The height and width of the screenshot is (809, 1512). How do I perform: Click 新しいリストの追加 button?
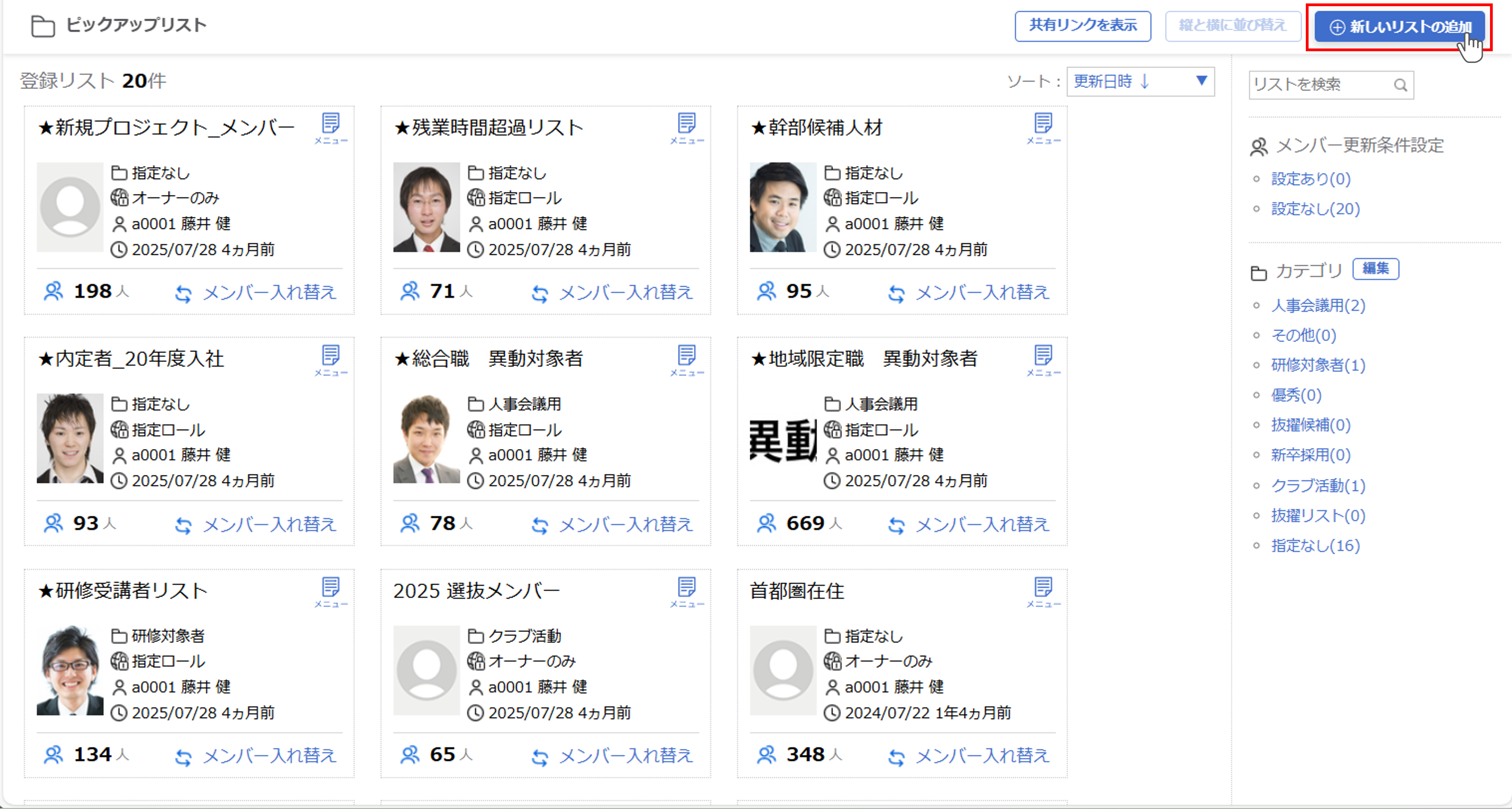point(1399,27)
